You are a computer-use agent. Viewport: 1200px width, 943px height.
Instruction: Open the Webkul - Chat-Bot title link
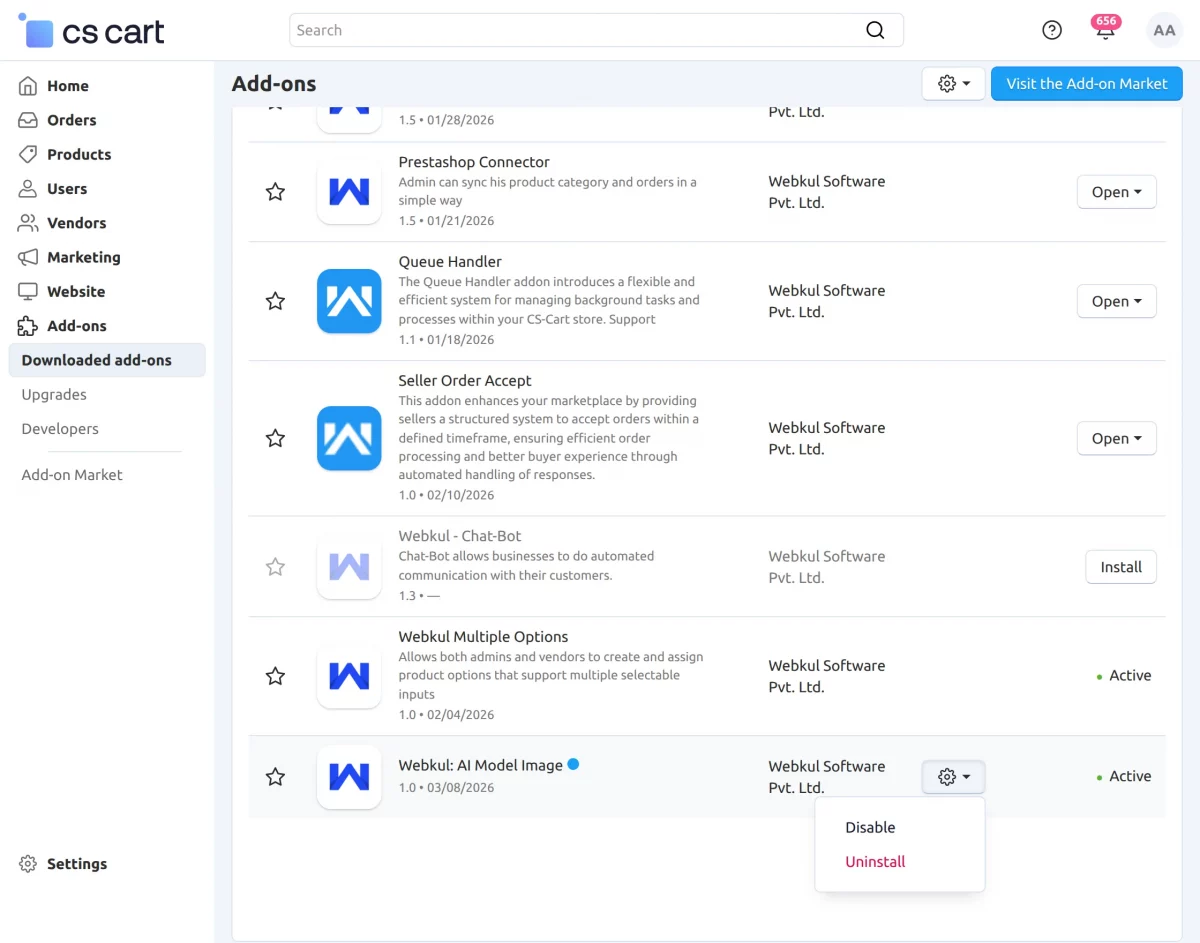(460, 536)
